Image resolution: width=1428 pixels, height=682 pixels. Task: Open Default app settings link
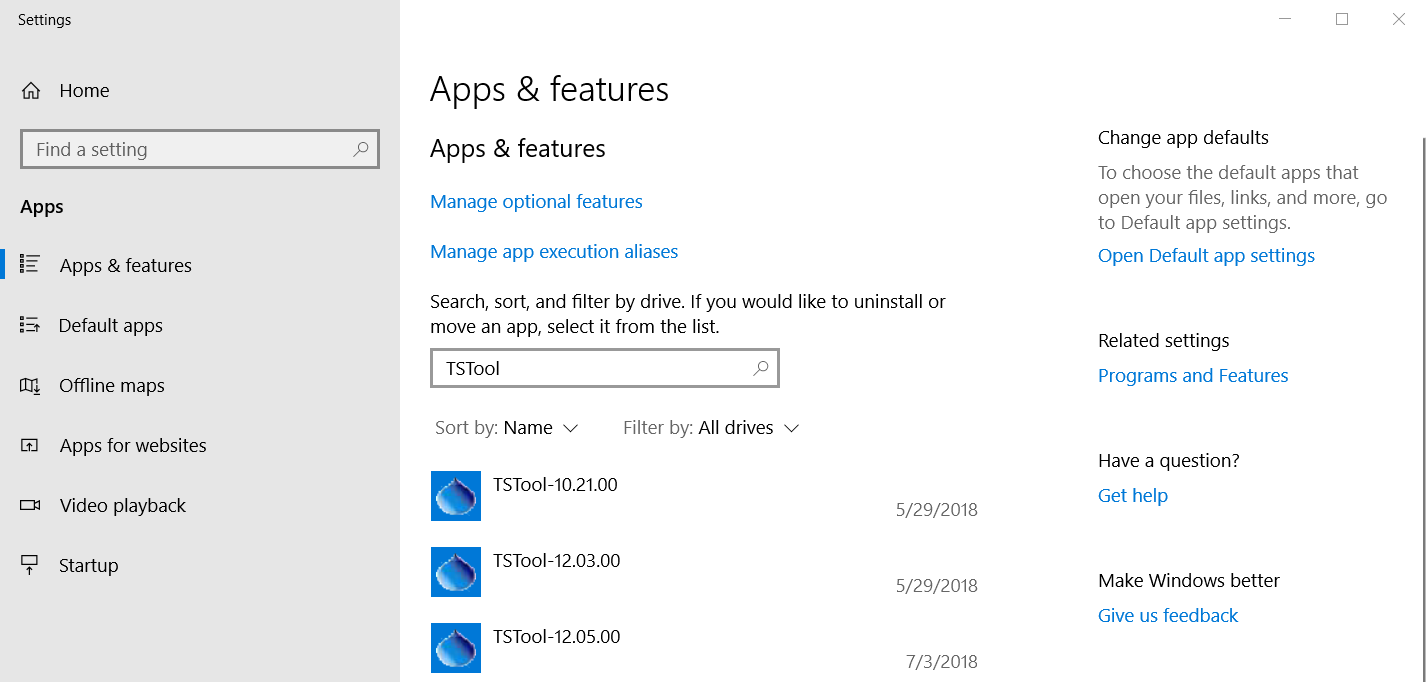1206,255
